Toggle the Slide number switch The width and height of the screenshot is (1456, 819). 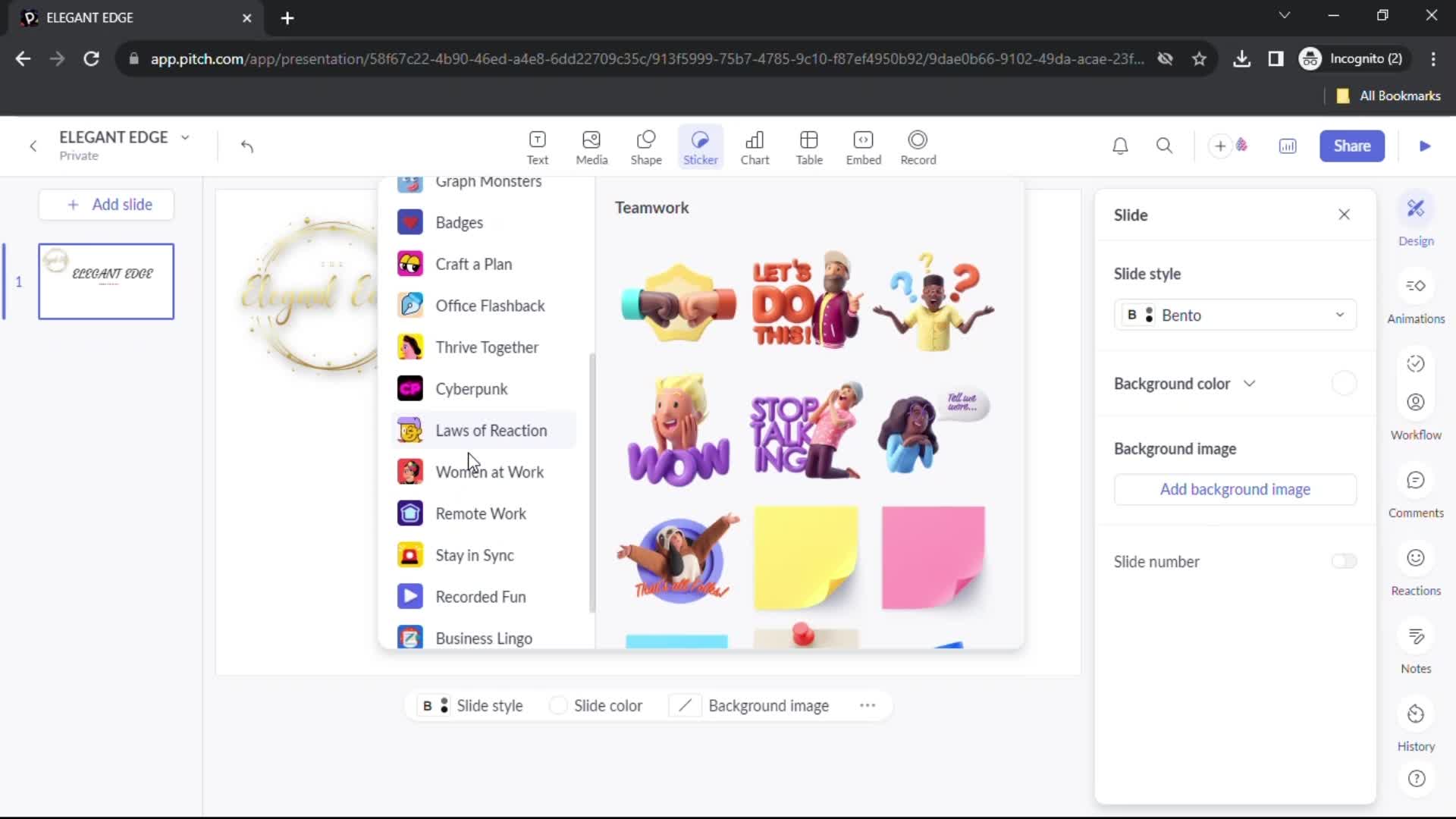point(1345,561)
